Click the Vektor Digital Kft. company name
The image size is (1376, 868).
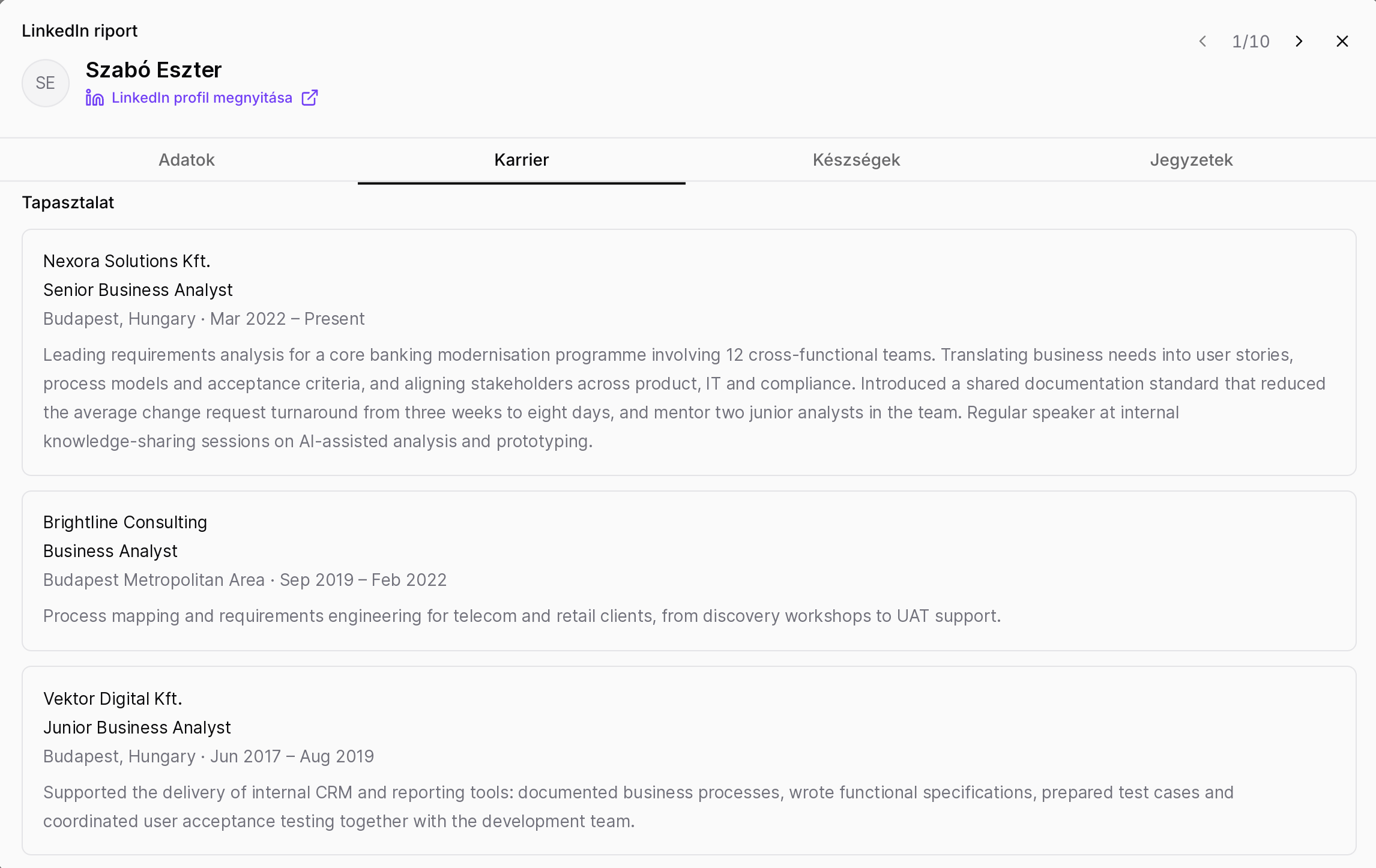[x=113, y=699]
